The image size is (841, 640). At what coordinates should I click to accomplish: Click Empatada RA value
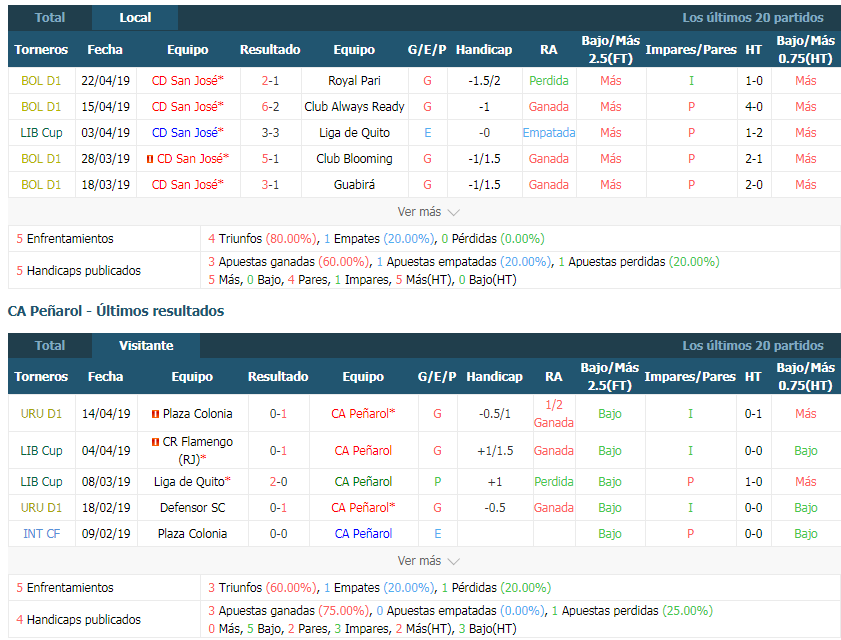(x=549, y=133)
